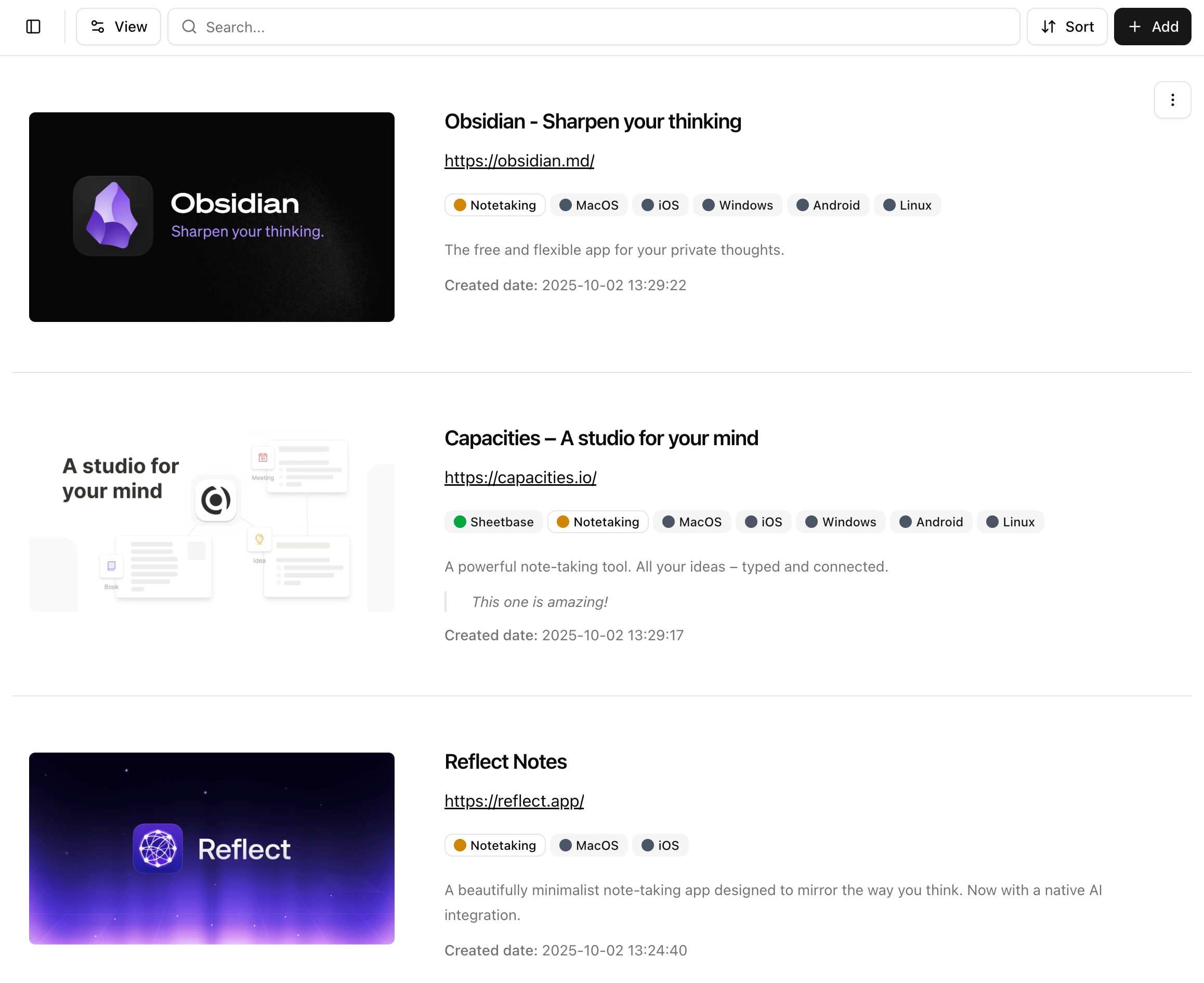Image resolution: width=1204 pixels, height=983 pixels.
Task: Select the iOS tag on Obsidian
Action: pyautogui.click(x=660, y=205)
